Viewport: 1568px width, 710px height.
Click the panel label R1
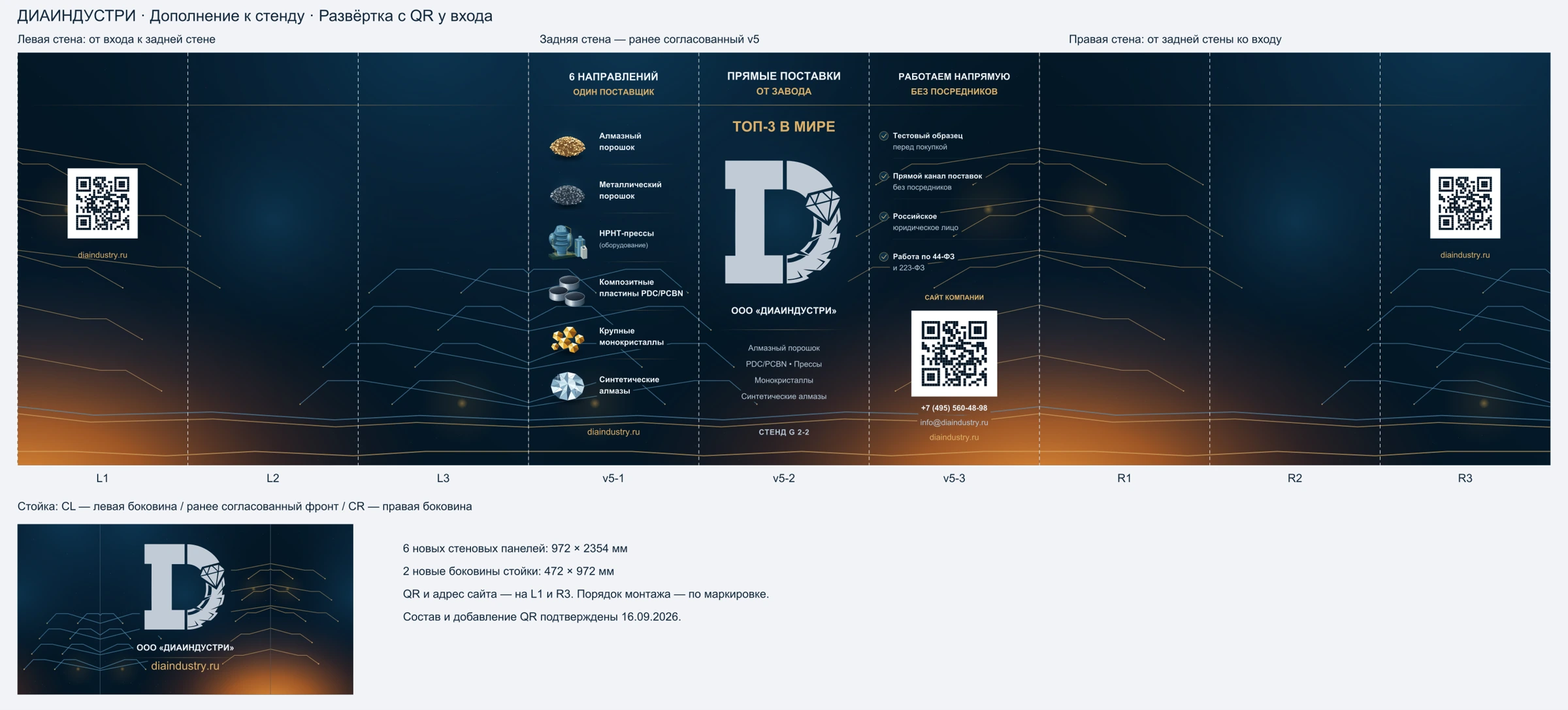(x=1124, y=478)
